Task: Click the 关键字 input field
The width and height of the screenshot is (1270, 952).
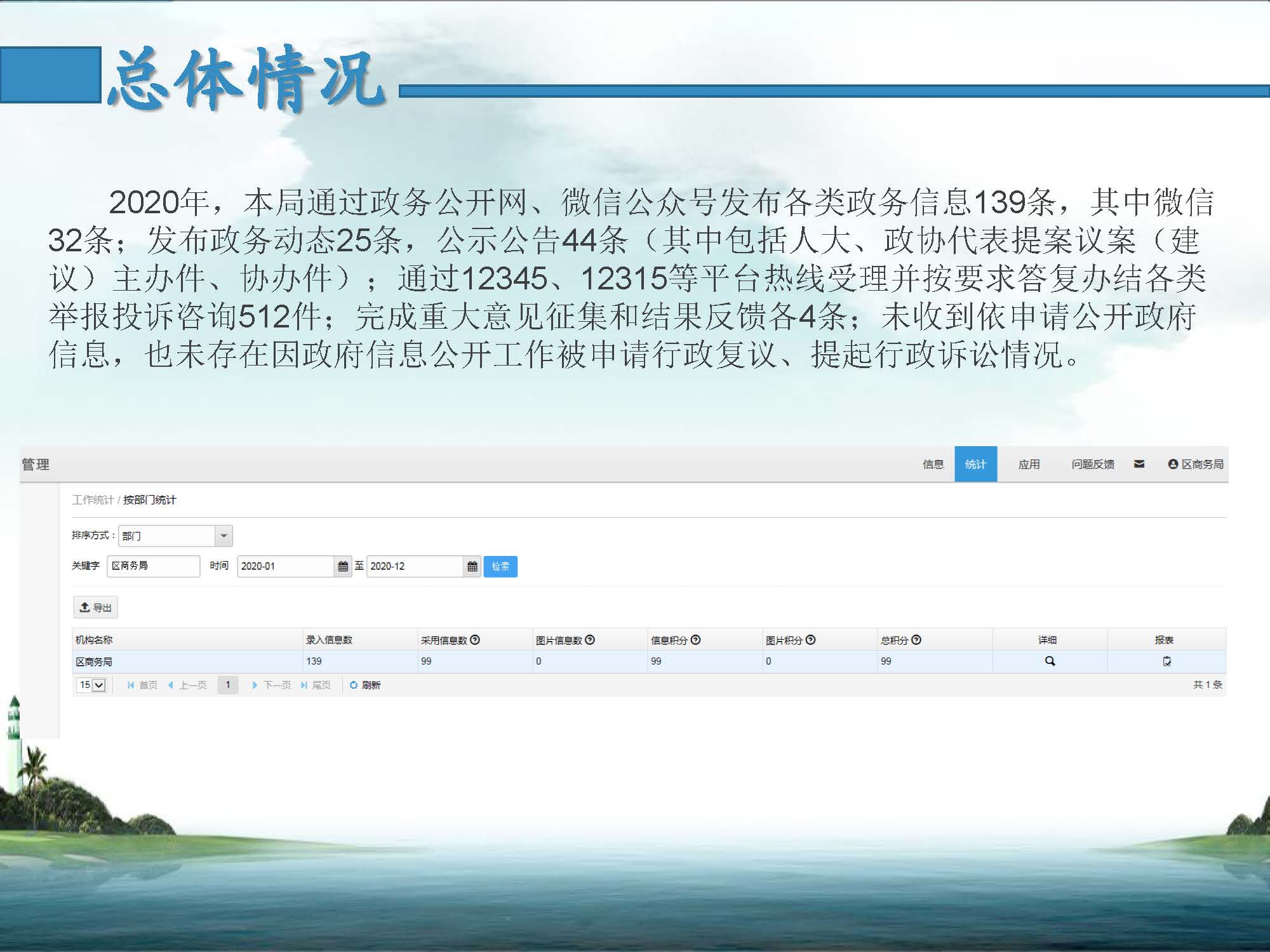Action: [x=153, y=565]
